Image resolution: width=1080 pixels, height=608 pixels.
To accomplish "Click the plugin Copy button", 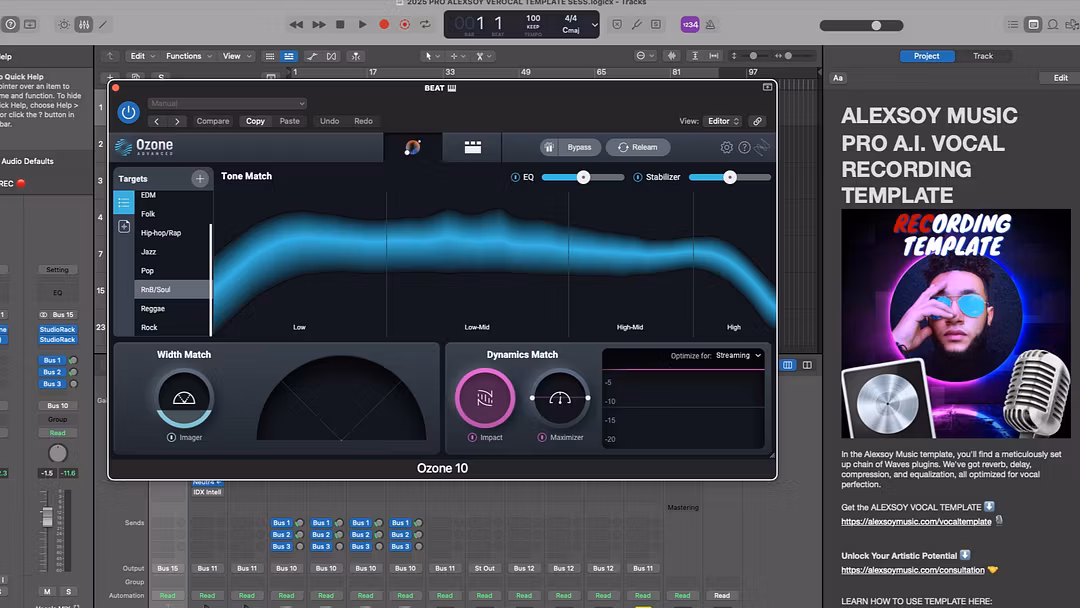I will pyautogui.click(x=256, y=121).
